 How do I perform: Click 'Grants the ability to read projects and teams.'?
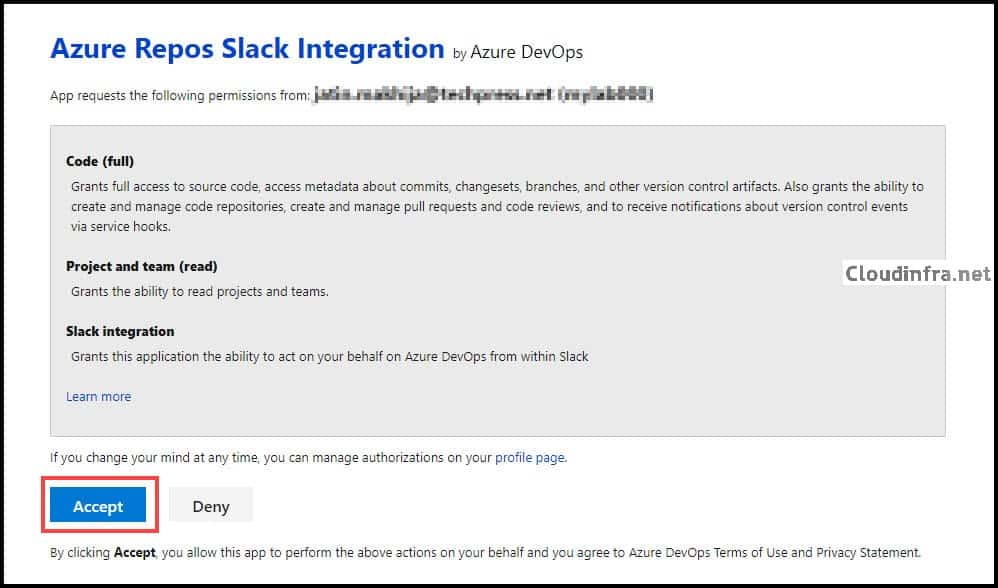coord(200,292)
